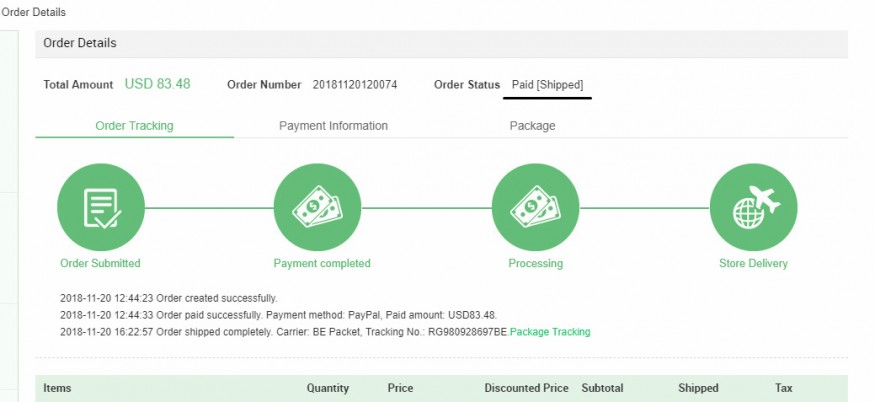Switch to the Payment Information tab
This screenshot has width=875, height=402.
[333, 126]
